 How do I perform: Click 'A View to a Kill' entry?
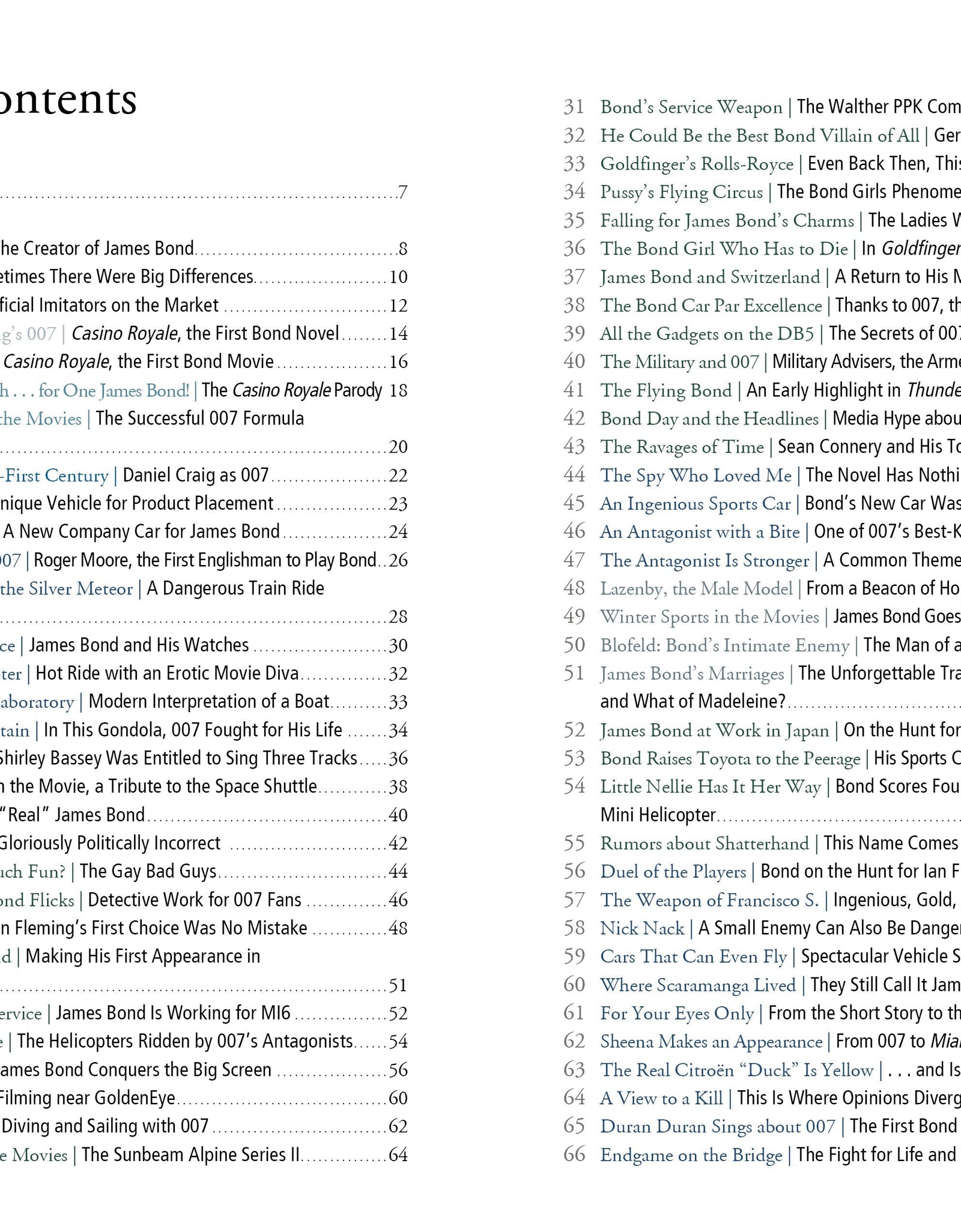coord(661,1099)
